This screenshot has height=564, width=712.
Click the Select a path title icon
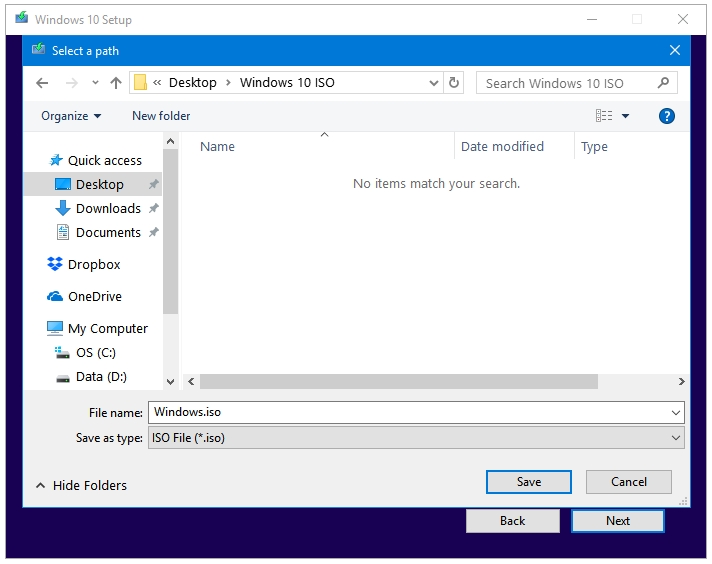coord(39,49)
